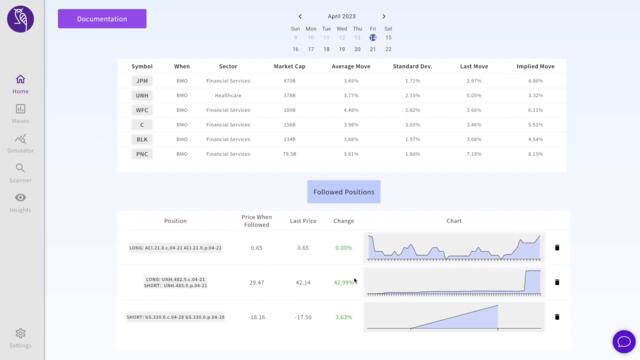Select the highlighted Friday date in calendar

point(373,38)
